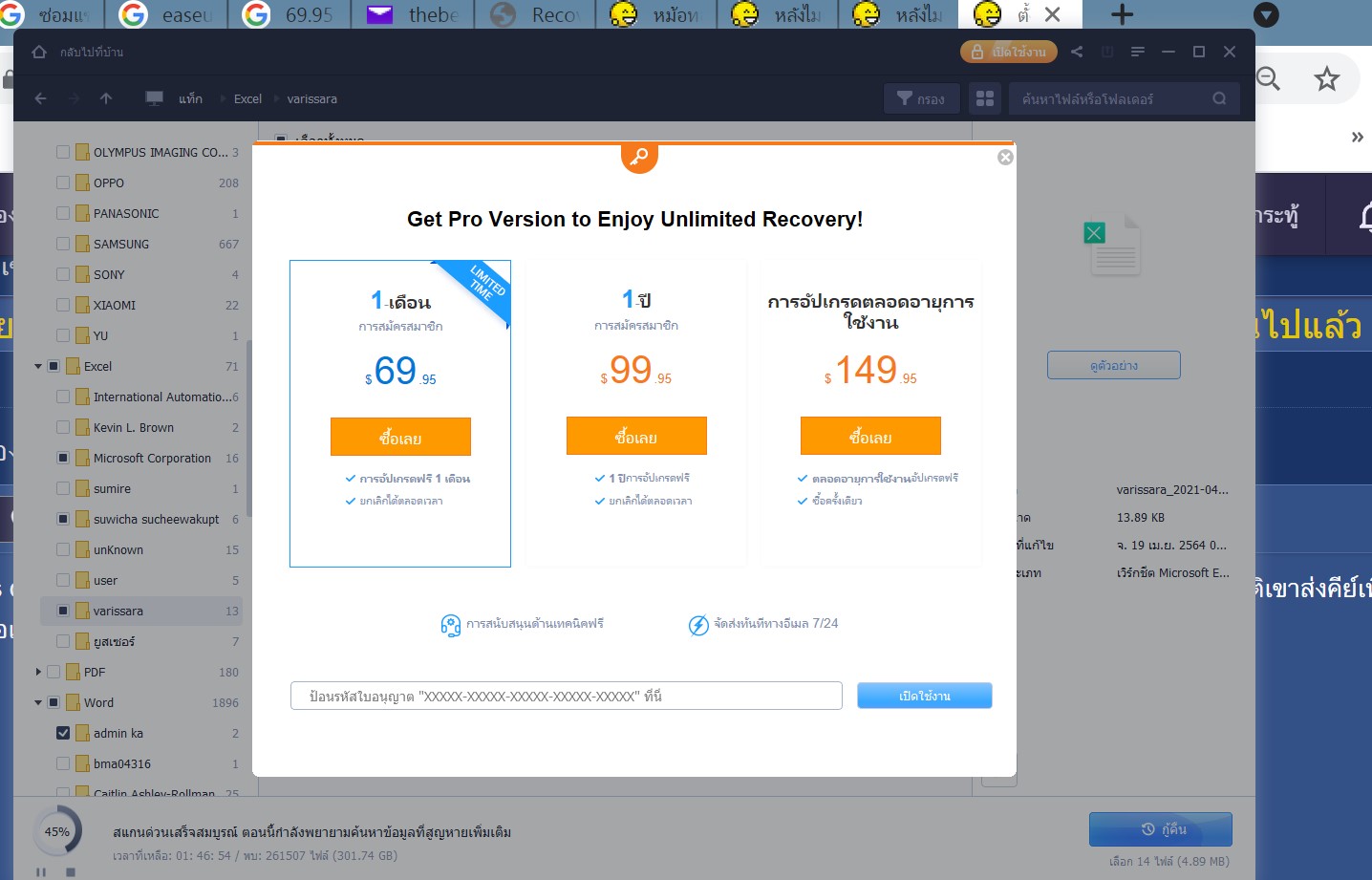Select the International Automation folder row

[141, 397]
